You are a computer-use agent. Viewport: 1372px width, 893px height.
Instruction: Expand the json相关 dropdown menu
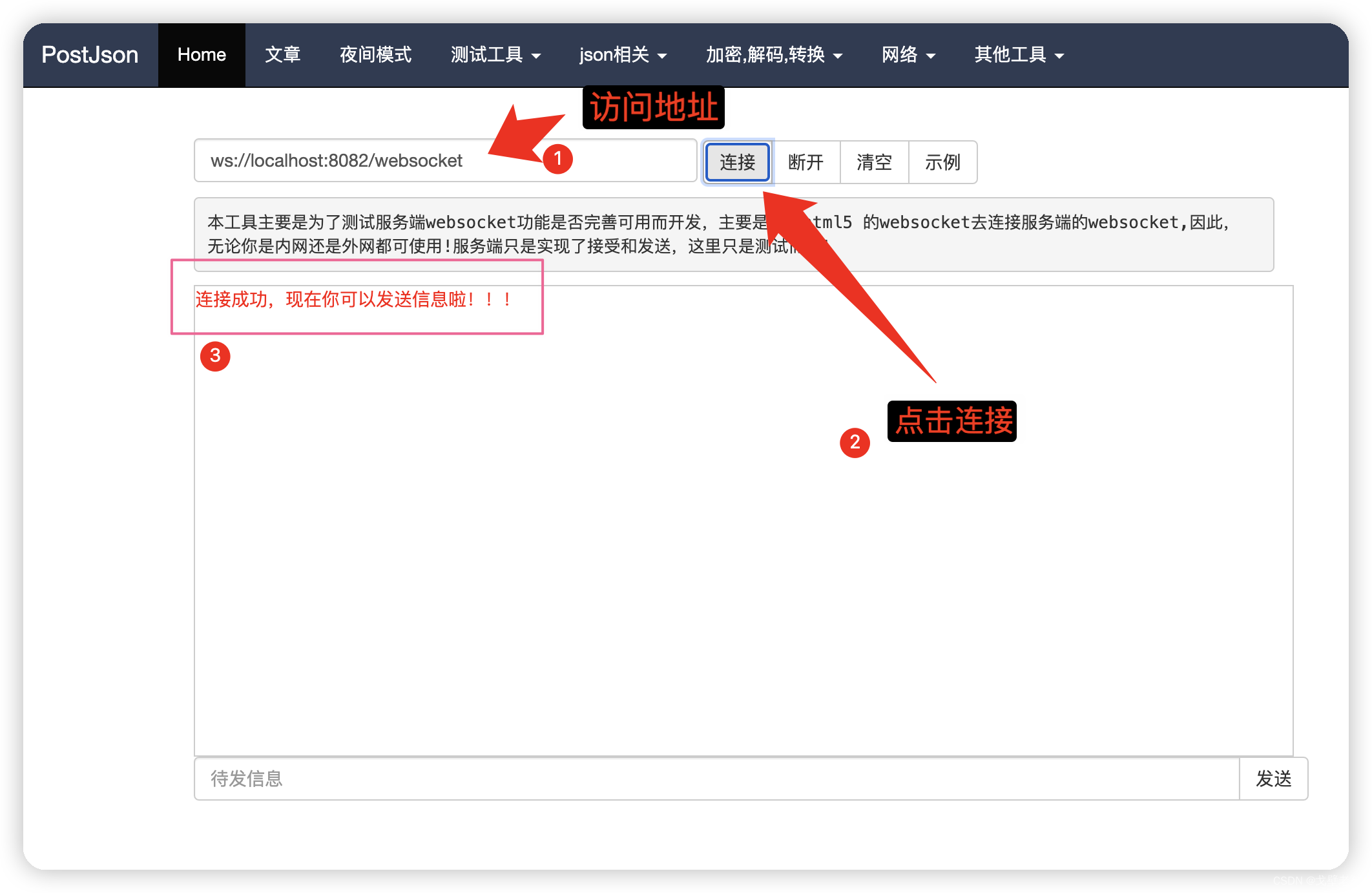coord(623,55)
